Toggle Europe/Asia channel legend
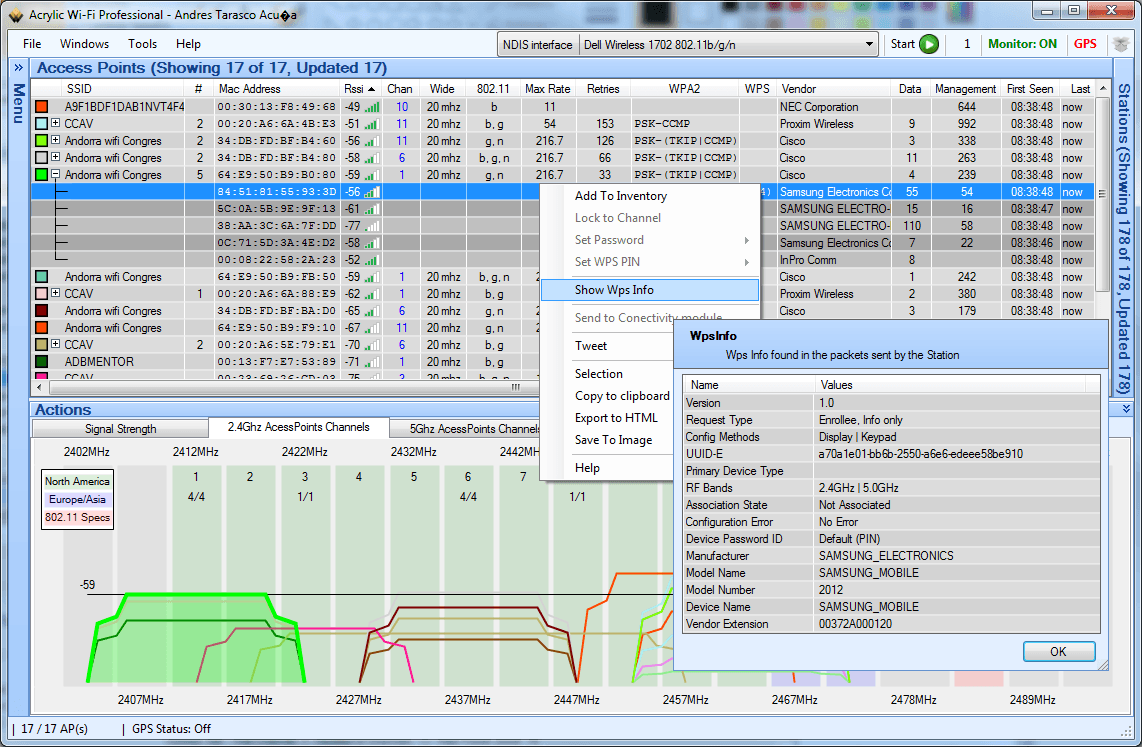Viewport: 1142px width, 747px height. click(x=77, y=499)
